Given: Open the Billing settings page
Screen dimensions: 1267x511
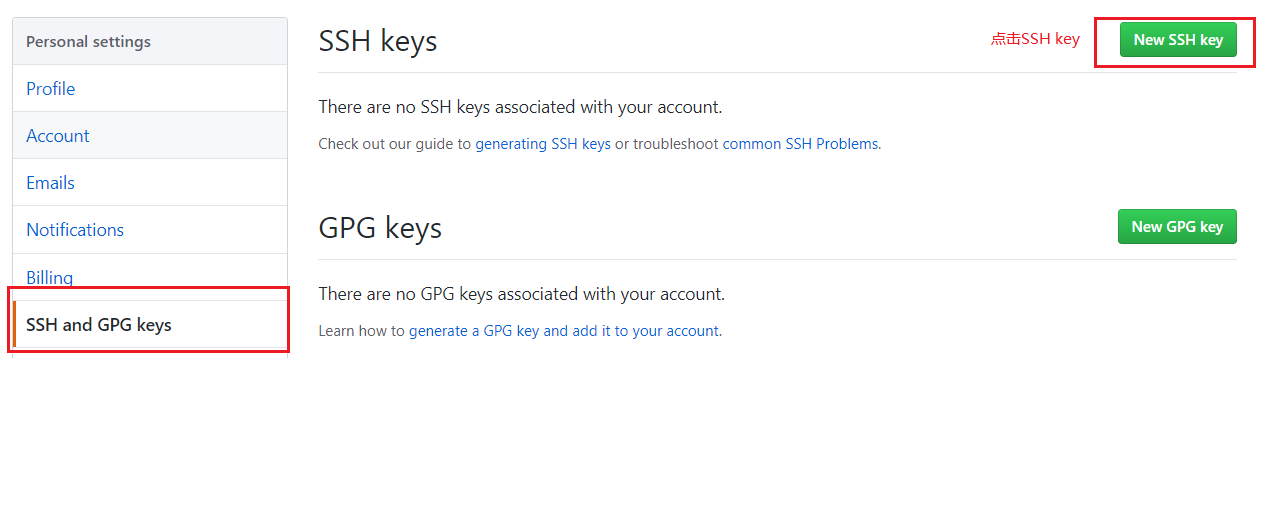Looking at the screenshot, I should (x=50, y=277).
